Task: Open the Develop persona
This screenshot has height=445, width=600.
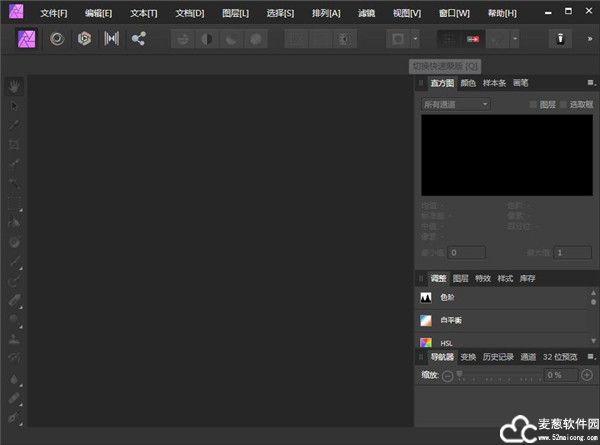Action: (x=85, y=38)
